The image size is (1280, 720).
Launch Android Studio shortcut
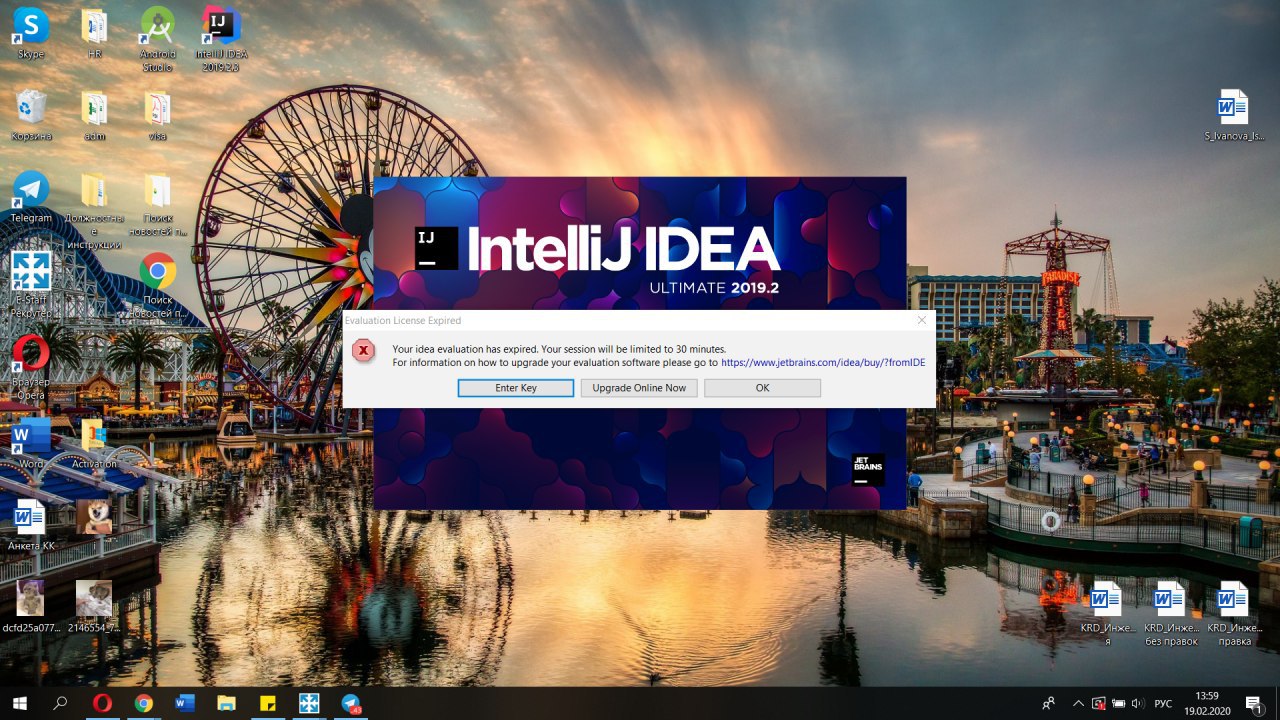click(x=157, y=38)
